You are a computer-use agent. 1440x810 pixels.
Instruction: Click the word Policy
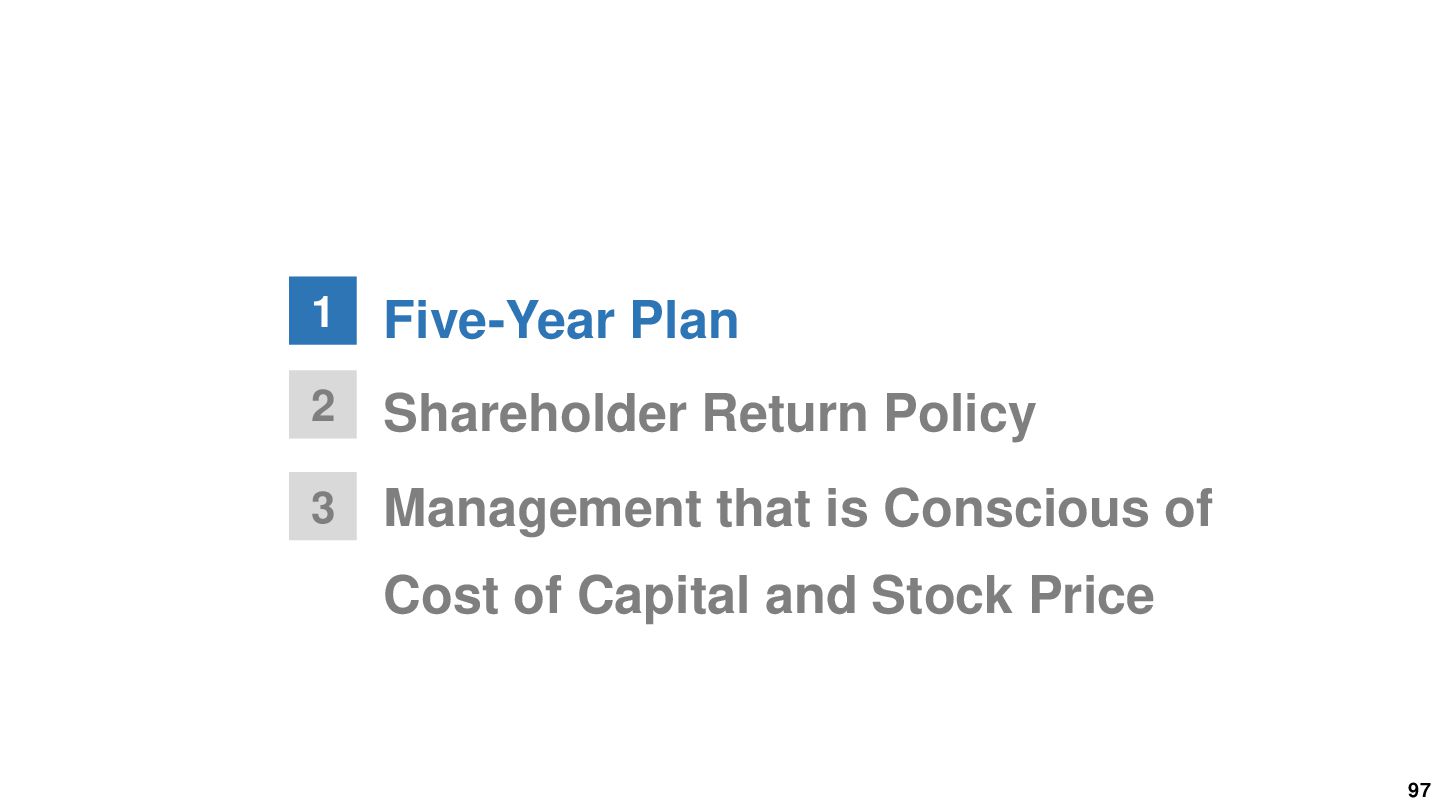tap(959, 415)
